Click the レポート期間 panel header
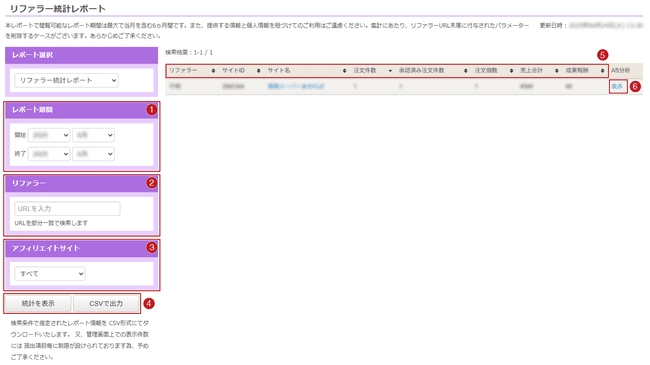 [82, 110]
